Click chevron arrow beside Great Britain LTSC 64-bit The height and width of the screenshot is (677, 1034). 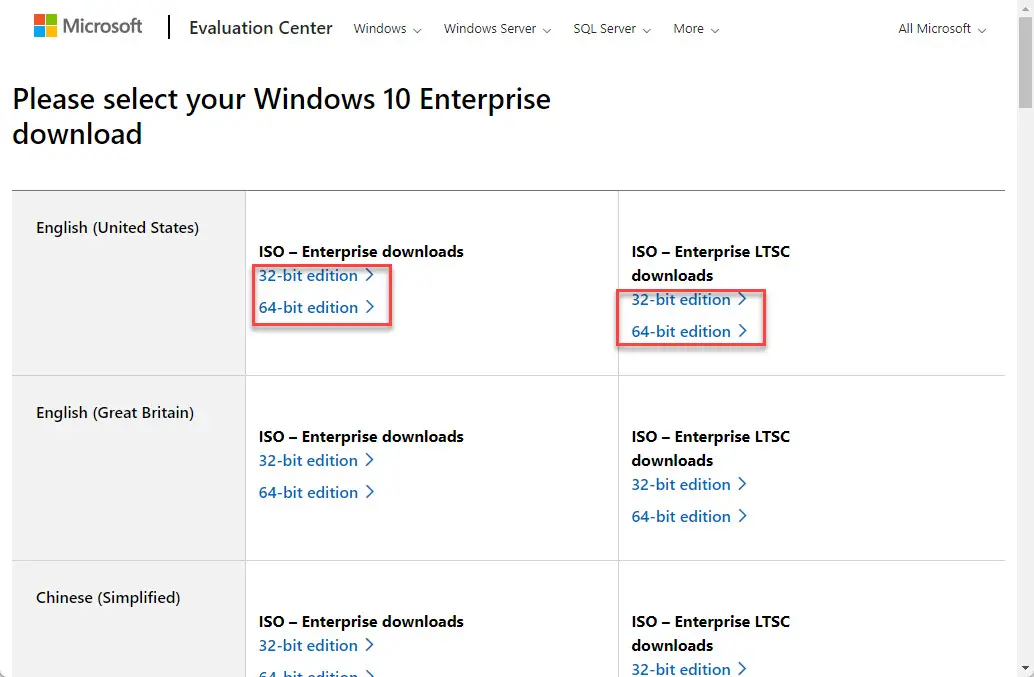pyautogui.click(x=743, y=515)
